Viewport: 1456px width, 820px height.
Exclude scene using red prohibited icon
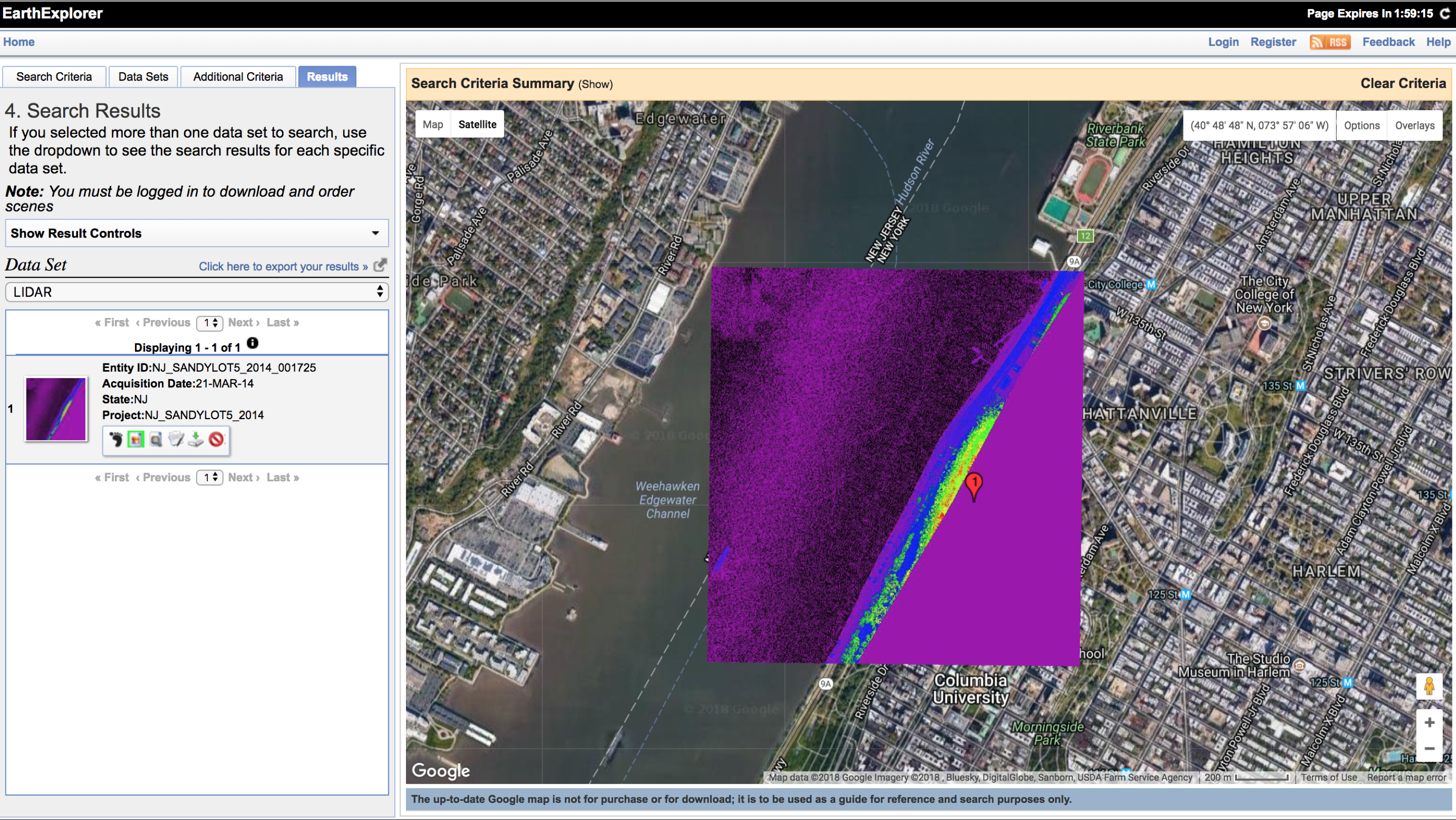216,439
